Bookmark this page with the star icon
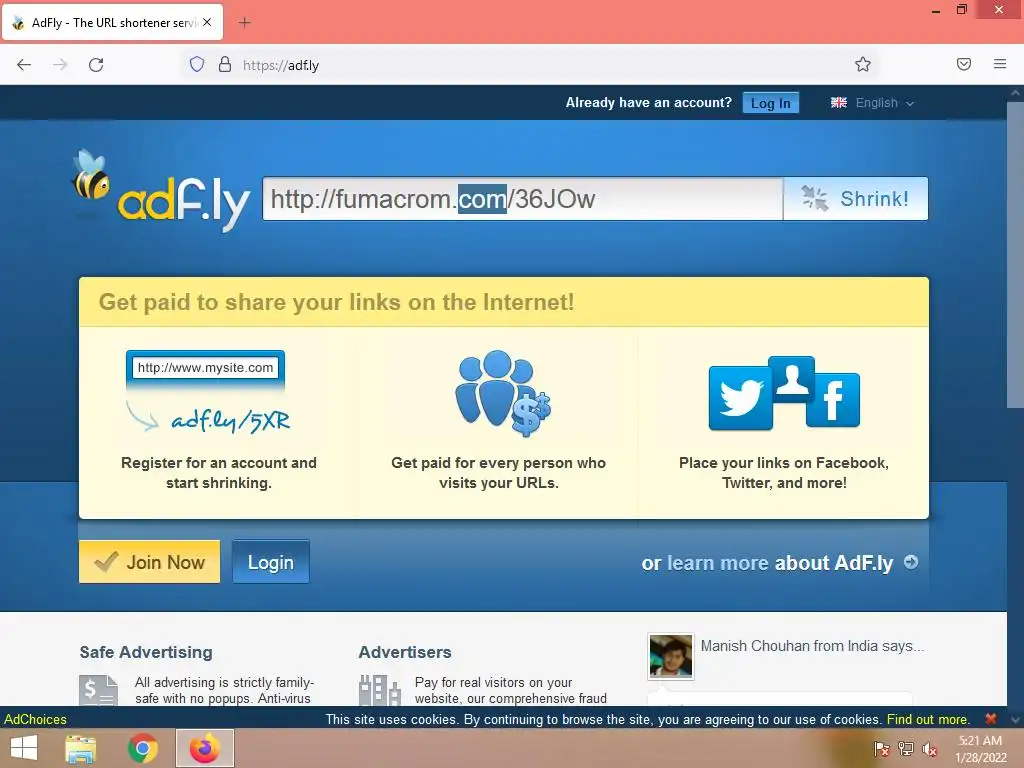Image resolution: width=1024 pixels, height=768 pixels. coord(863,64)
